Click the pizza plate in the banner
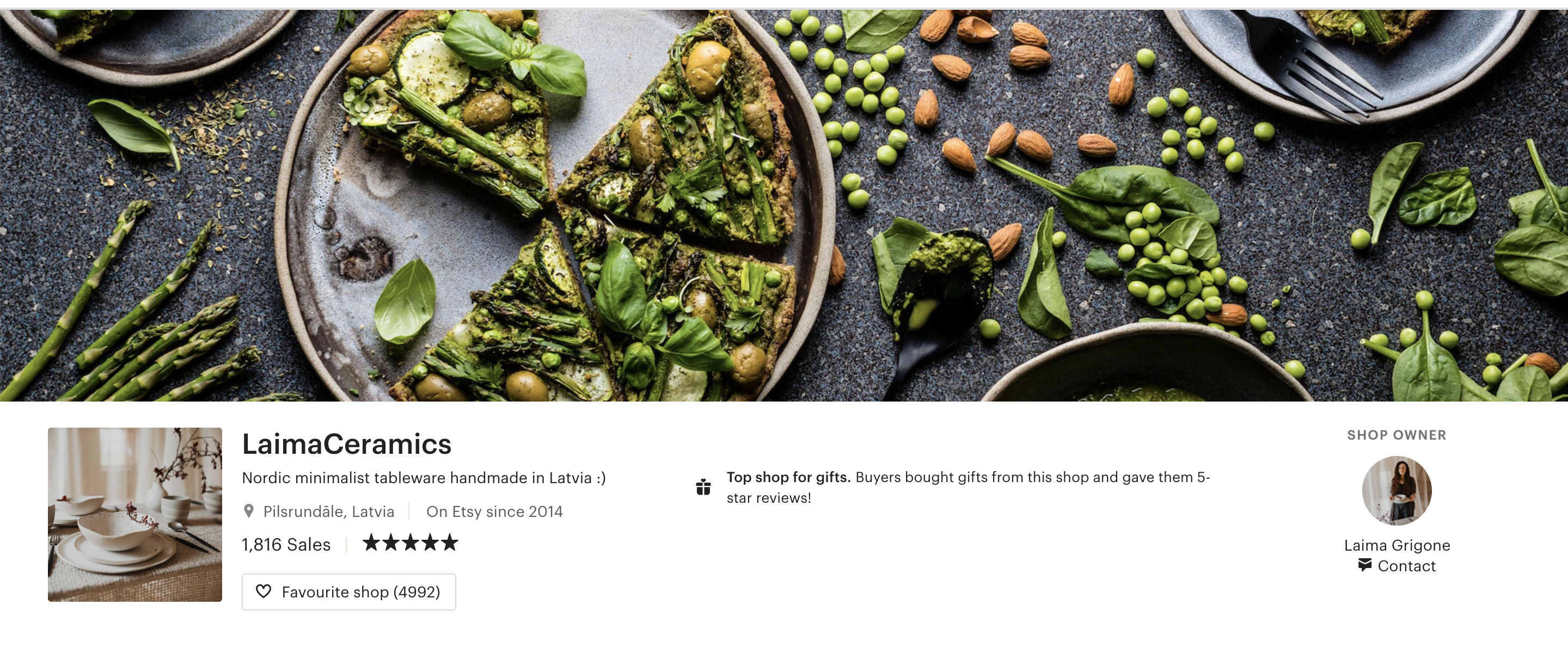Screen dimensions: 1568x654 tap(554, 207)
